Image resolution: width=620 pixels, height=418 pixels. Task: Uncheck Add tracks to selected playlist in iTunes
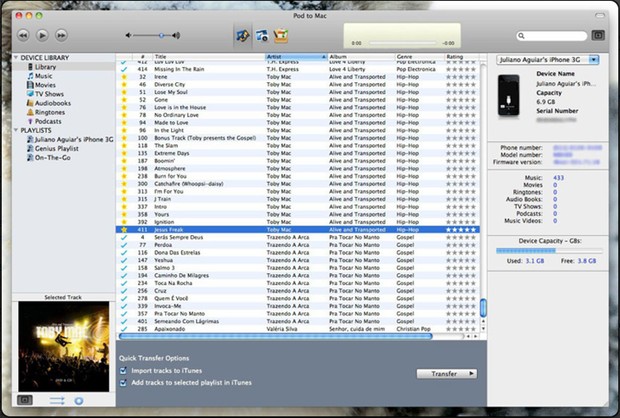tap(123, 382)
